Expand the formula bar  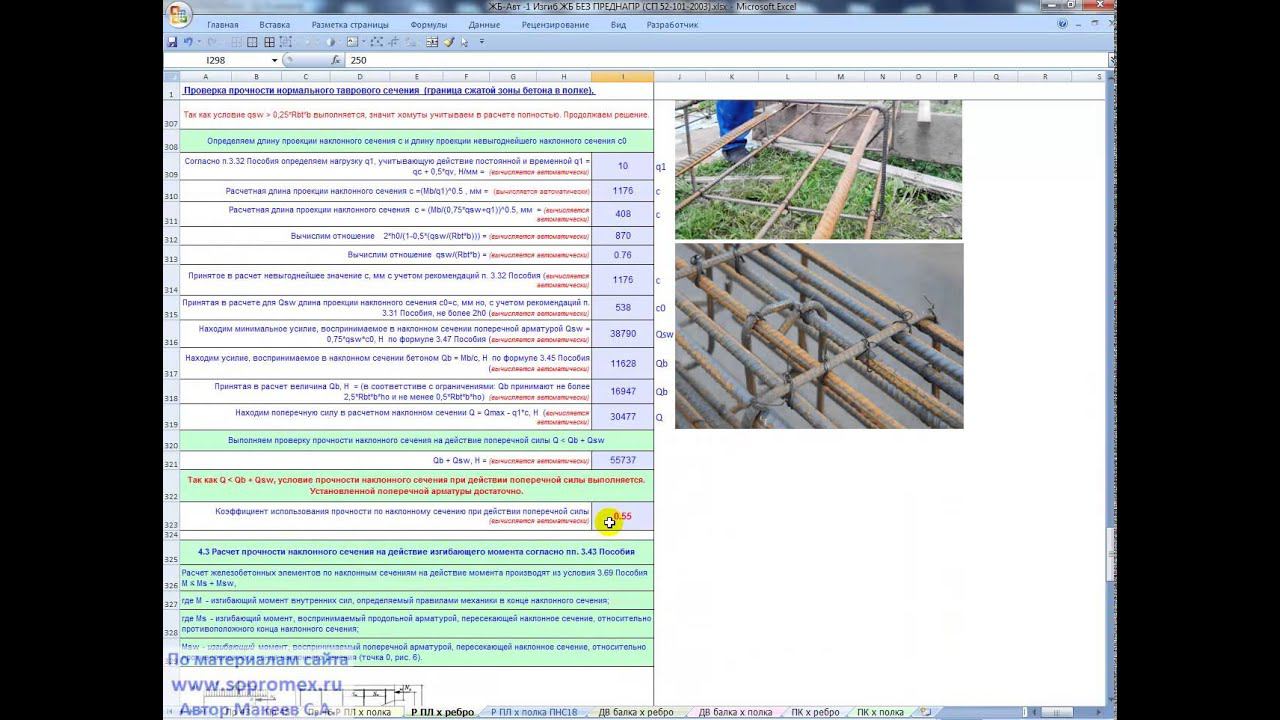tap(1112, 60)
